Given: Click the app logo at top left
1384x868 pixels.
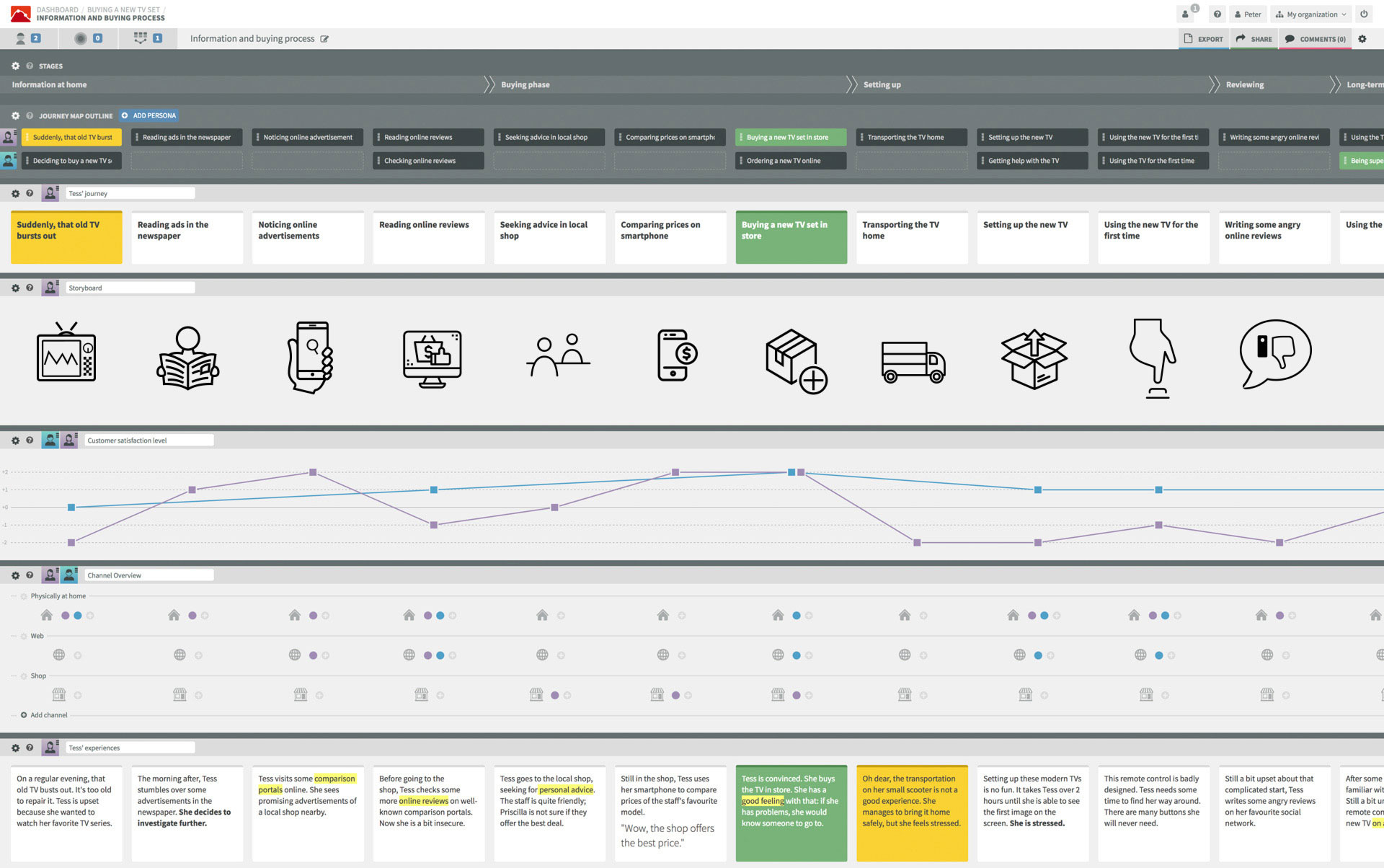Looking at the screenshot, I should pyautogui.click(x=20, y=14).
